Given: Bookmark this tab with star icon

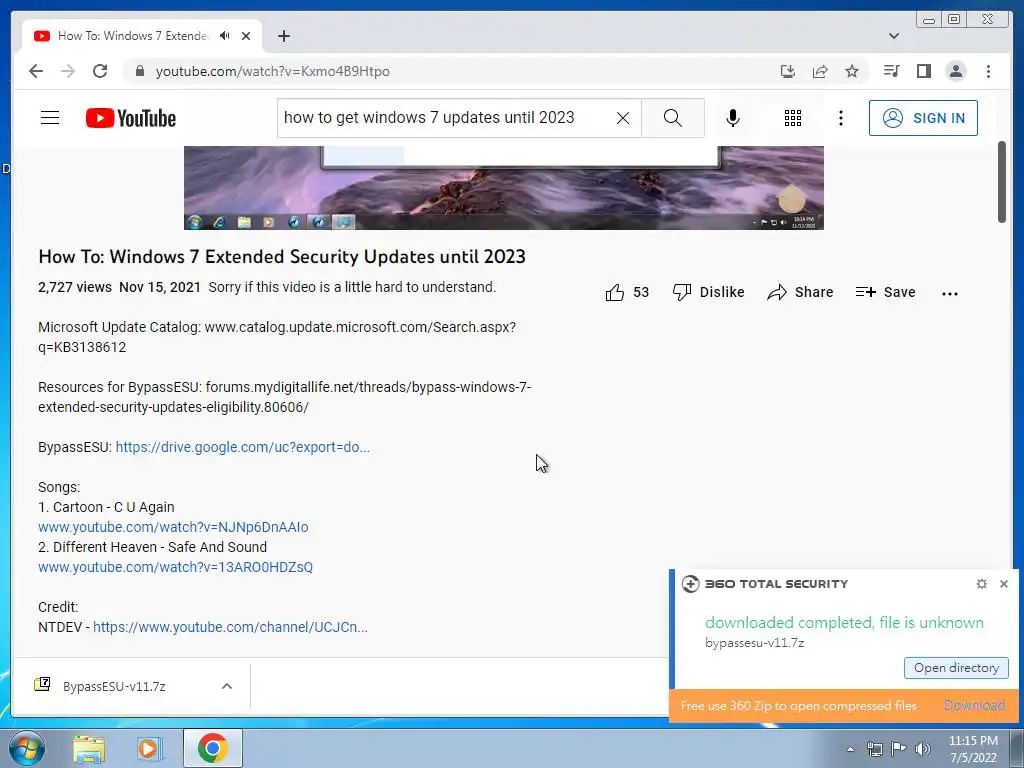Looking at the screenshot, I should click(x=852, y=71).
